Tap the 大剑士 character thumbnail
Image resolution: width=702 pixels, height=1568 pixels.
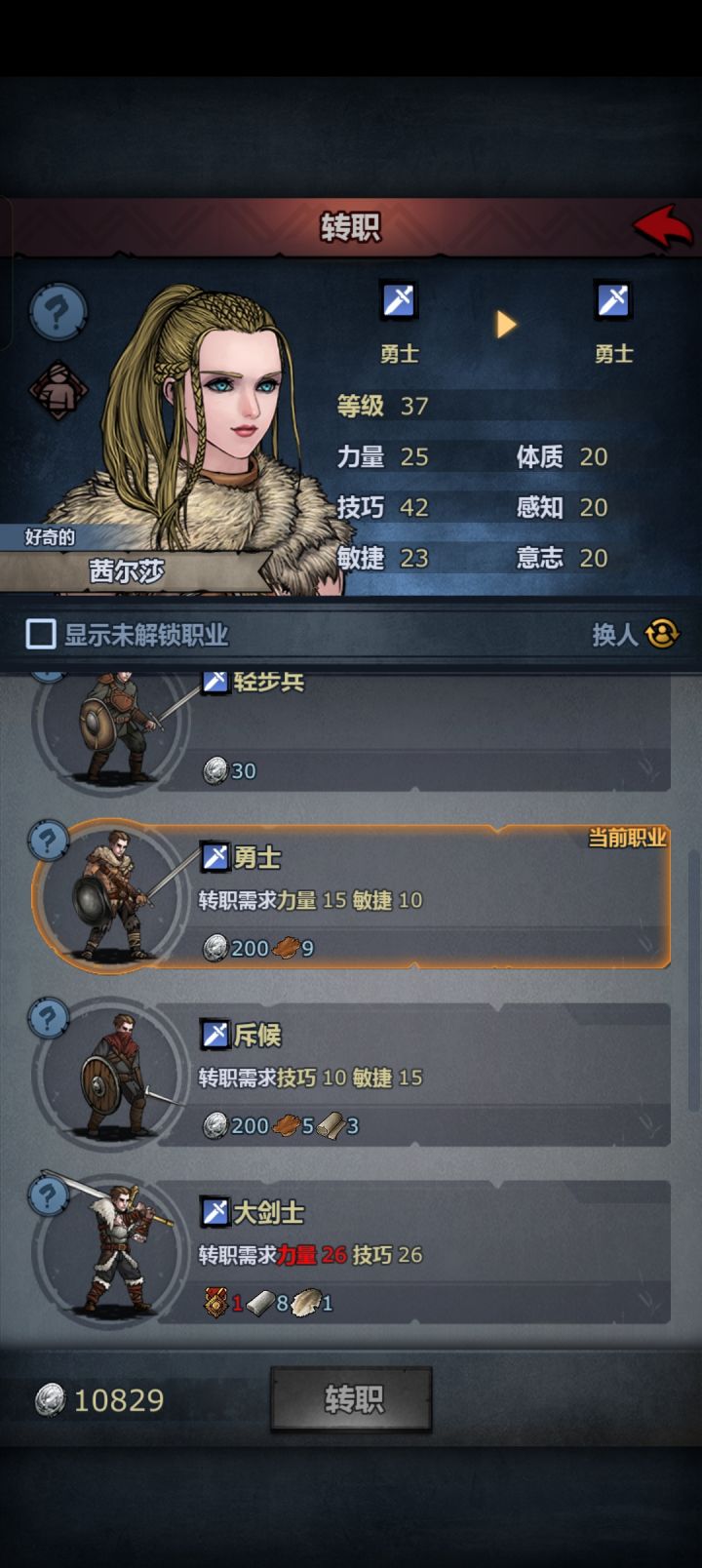tap(112, 1248)
